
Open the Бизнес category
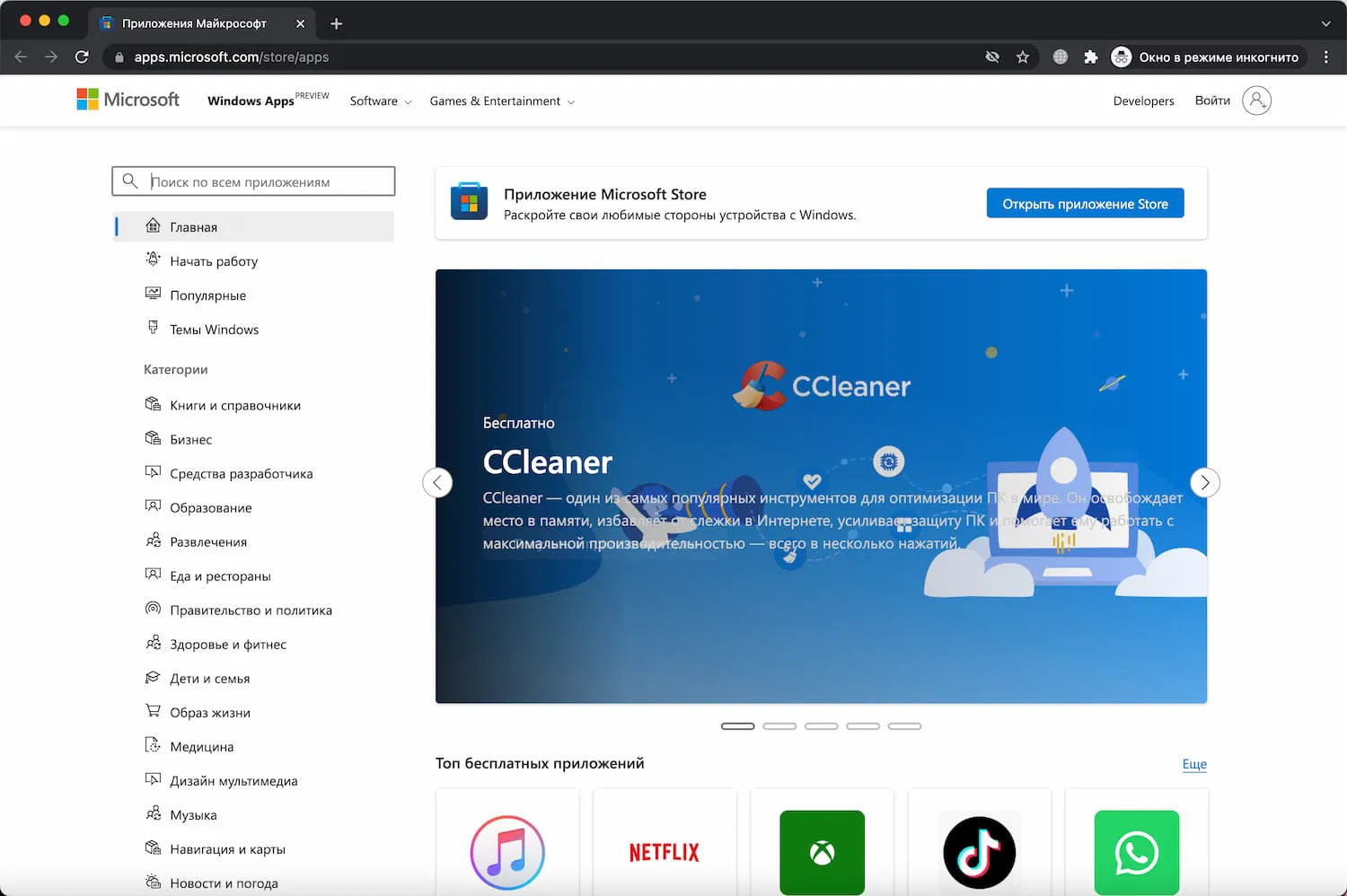click(254, 439)
